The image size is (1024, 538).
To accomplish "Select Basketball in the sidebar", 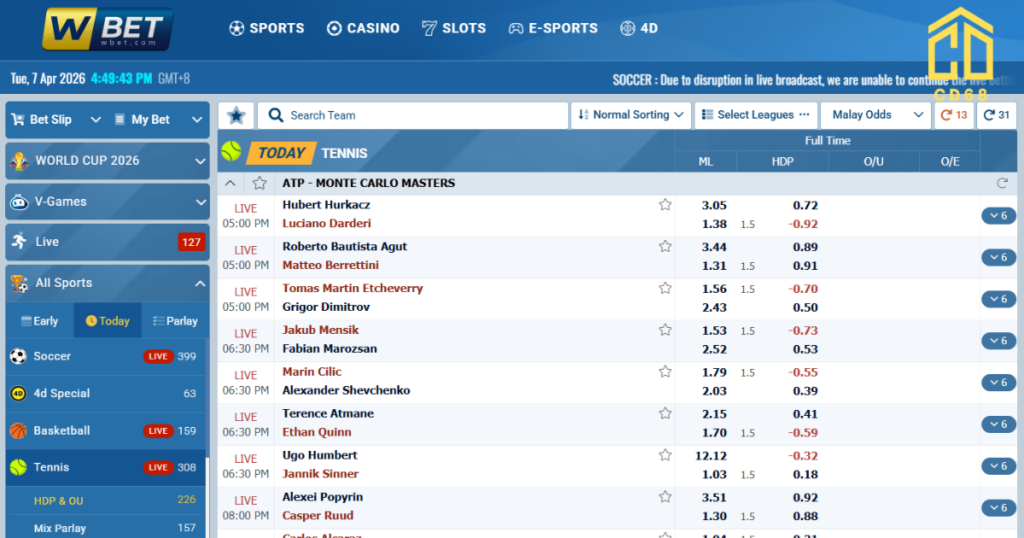I will 61,431.
